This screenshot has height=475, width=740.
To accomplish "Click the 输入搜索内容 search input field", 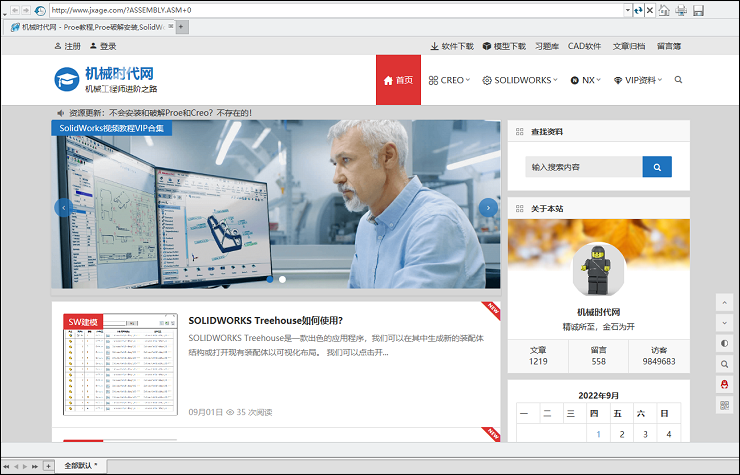I will [584, 167].
